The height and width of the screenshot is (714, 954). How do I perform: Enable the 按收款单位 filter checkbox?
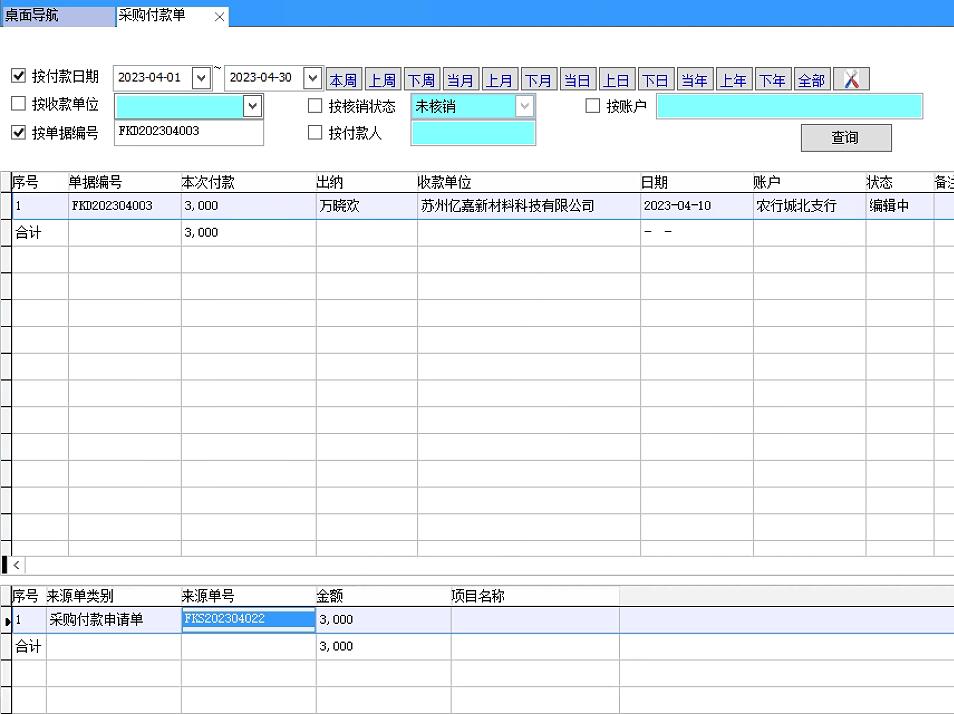pyautogui.click(x=18, y=104)
